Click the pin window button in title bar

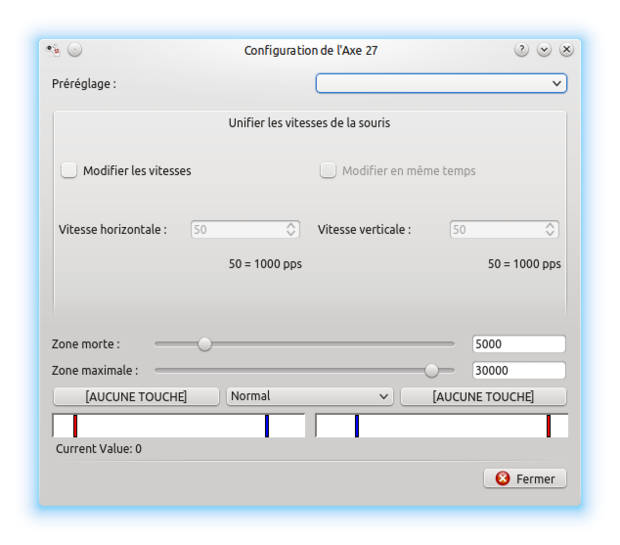tap(75, 50)
